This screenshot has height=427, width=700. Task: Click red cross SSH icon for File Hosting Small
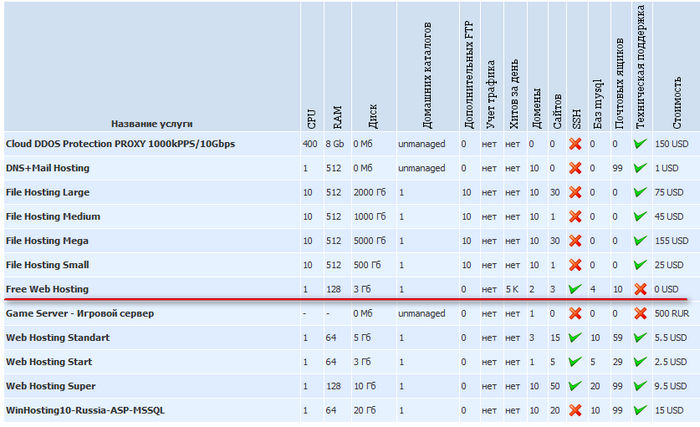click(575, 265)
